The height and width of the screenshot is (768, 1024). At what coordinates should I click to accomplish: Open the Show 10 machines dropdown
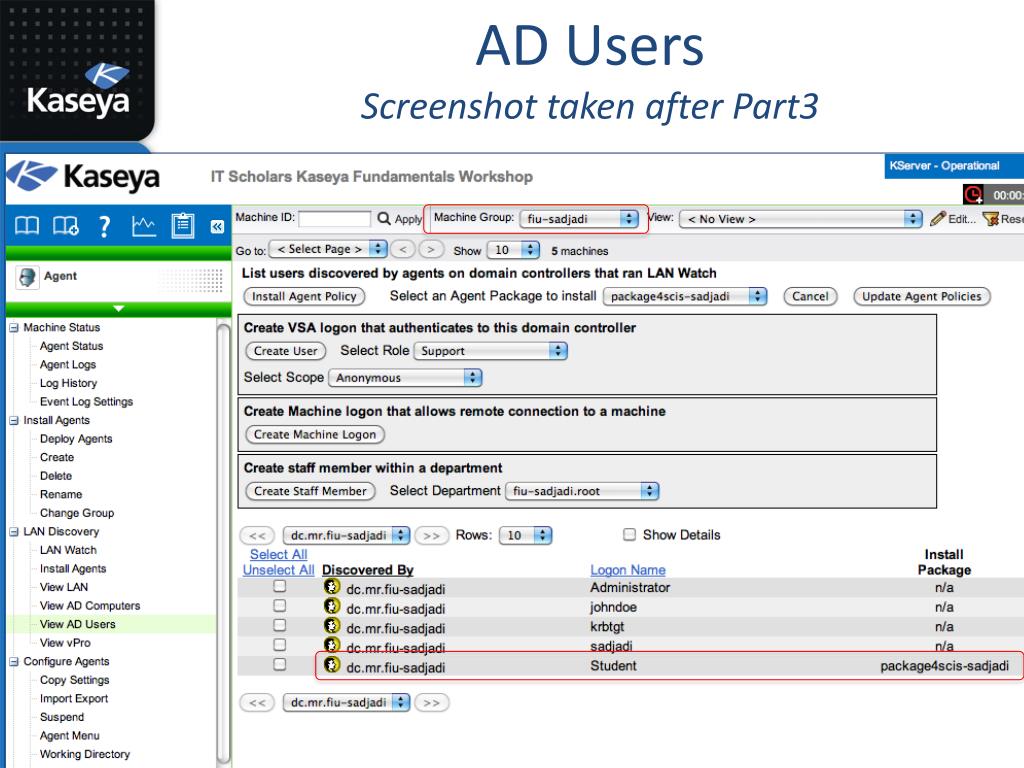pyautogui.click(x=513, y=250)
